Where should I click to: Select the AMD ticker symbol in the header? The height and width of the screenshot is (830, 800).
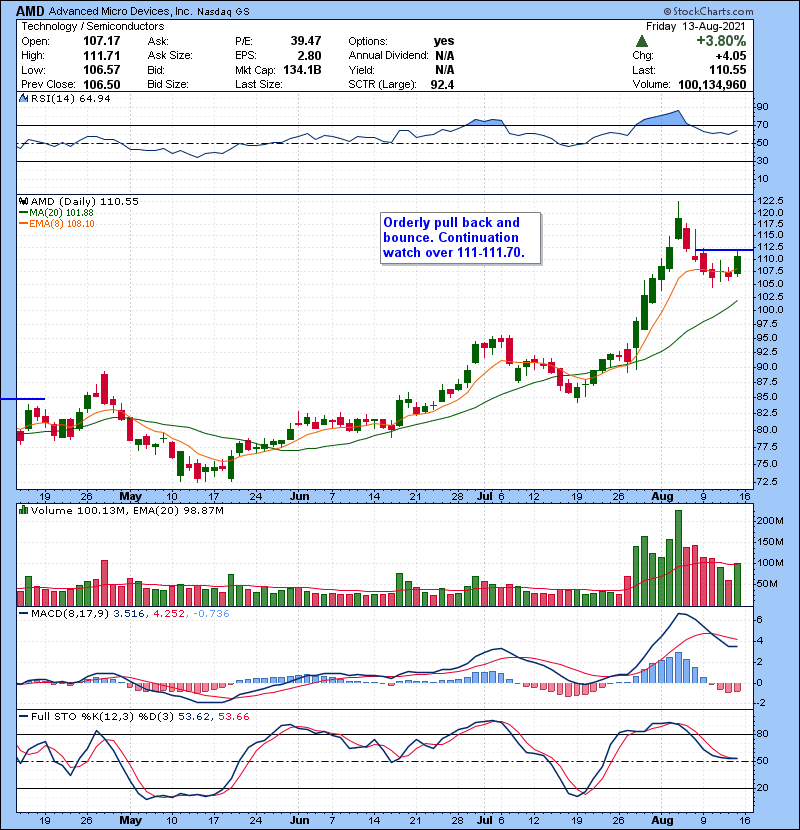(30, 11)
